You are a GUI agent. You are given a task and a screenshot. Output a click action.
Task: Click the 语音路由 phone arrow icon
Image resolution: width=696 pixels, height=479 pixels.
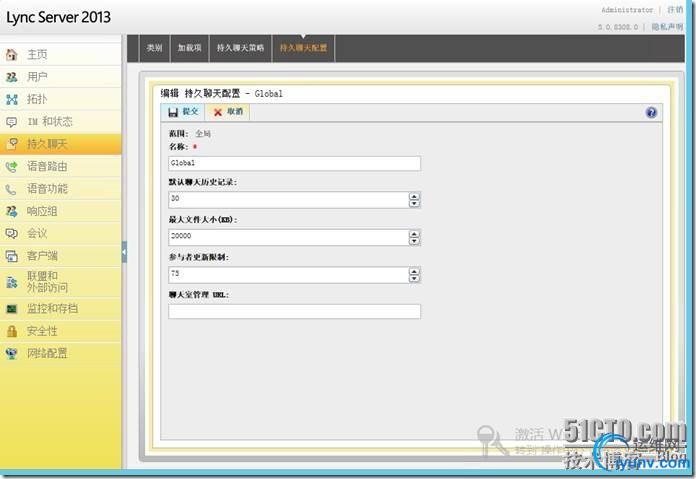(12, 166)
